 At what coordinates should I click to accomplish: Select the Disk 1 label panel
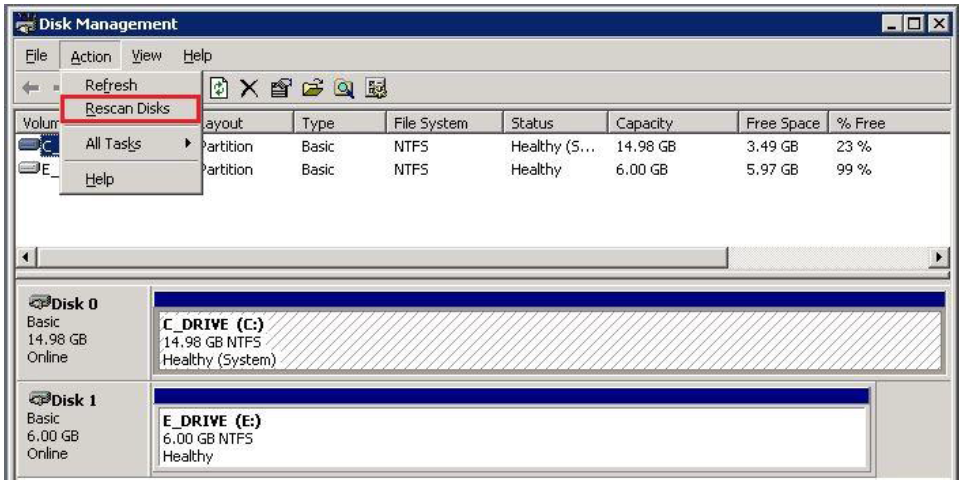pyautogui.click(x=82, y=427)
